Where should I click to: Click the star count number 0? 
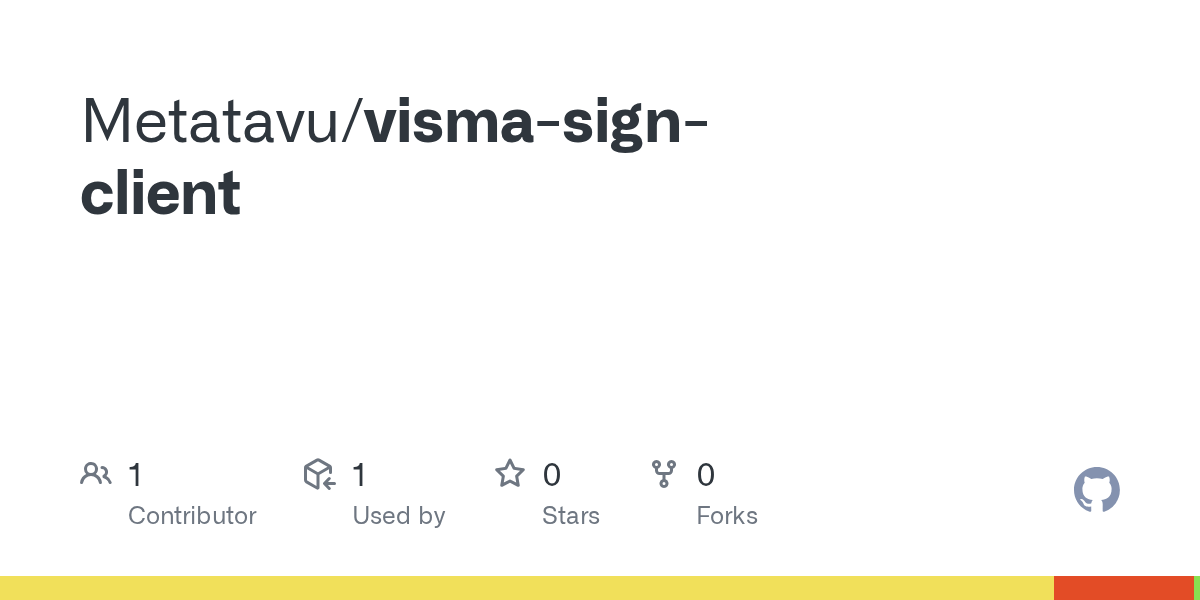(x=551, y=475)
